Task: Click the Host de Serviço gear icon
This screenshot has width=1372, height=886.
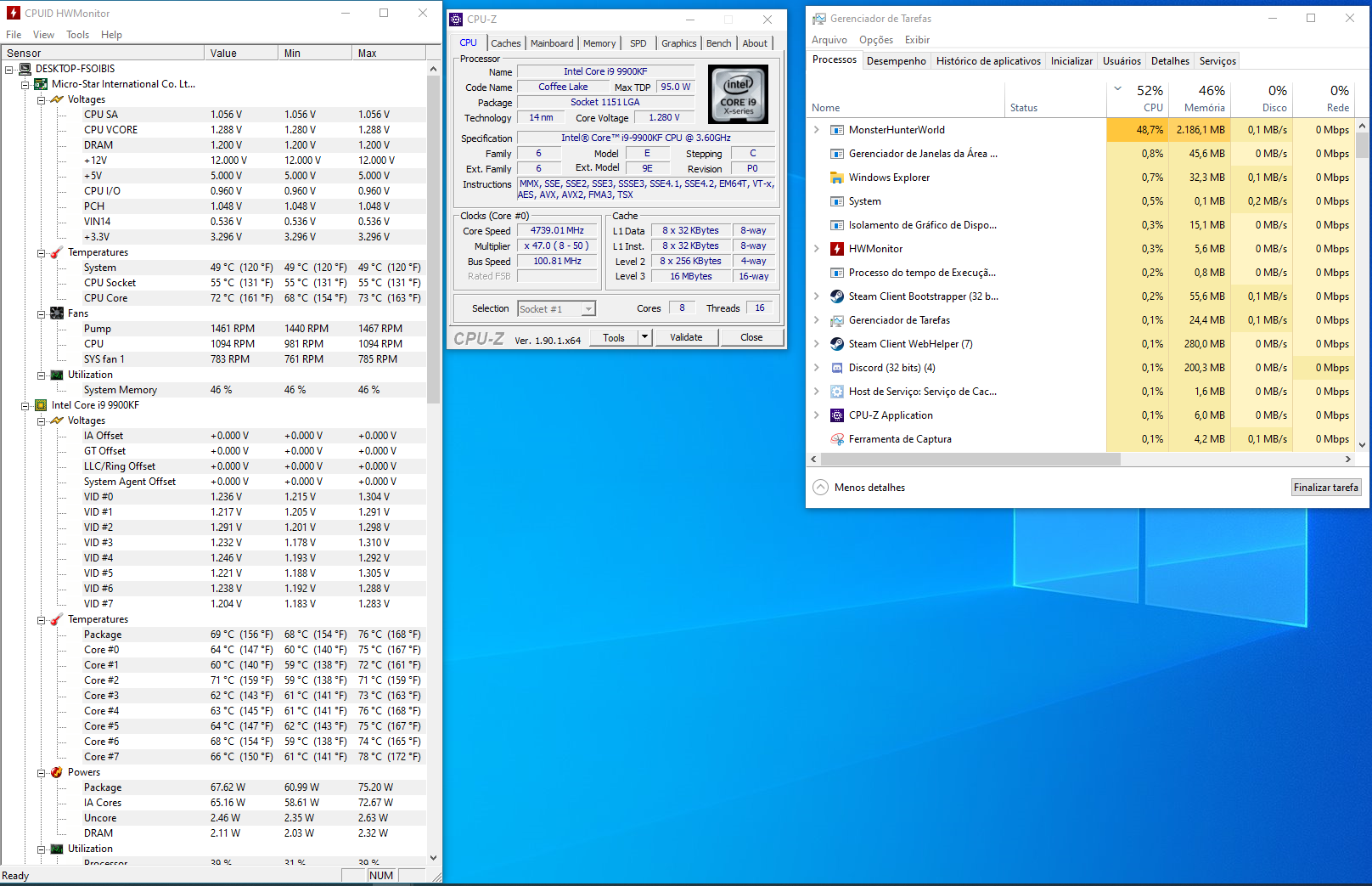Action: [836, 392]
